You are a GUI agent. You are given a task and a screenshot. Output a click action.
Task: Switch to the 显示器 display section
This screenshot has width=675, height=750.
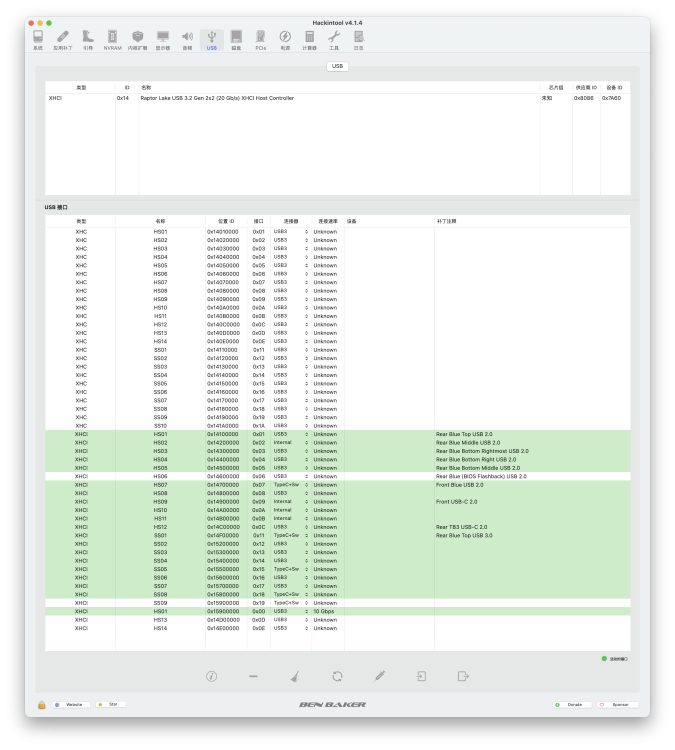point(163,40)
